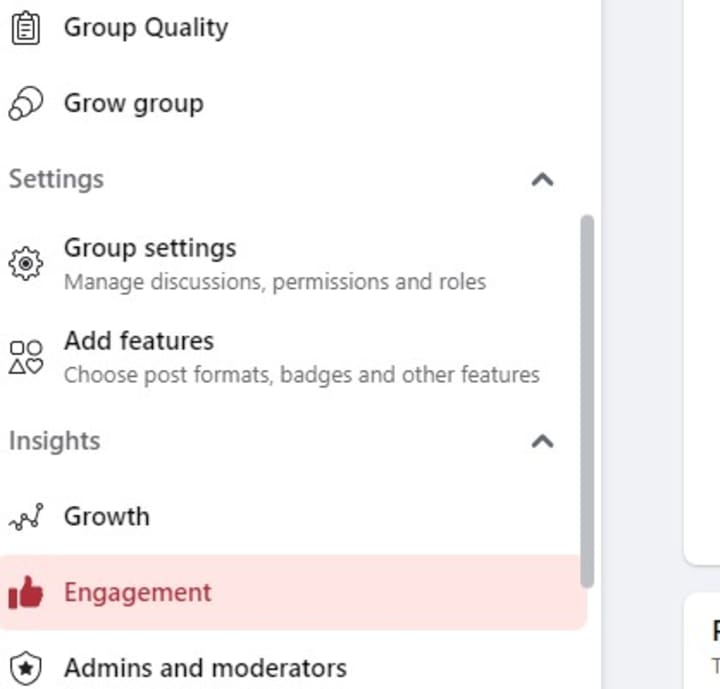Click the Grow group icon
The image size is (720, 689).
coord(25,103)
